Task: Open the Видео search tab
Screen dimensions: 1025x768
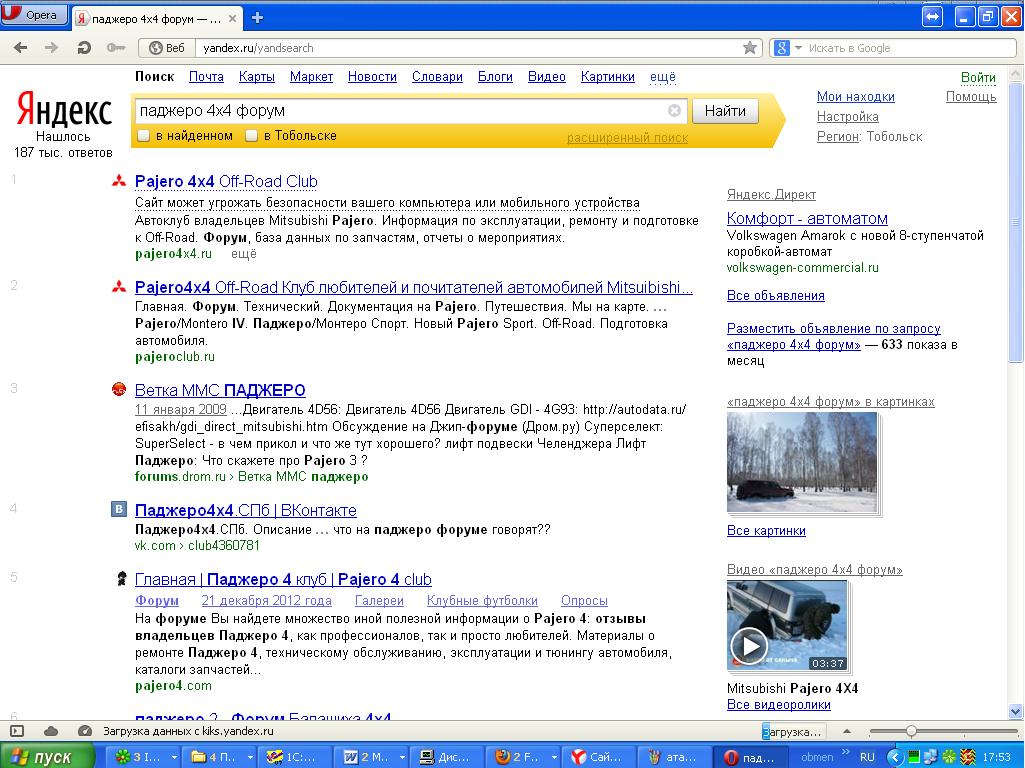Action: (546, 77)
